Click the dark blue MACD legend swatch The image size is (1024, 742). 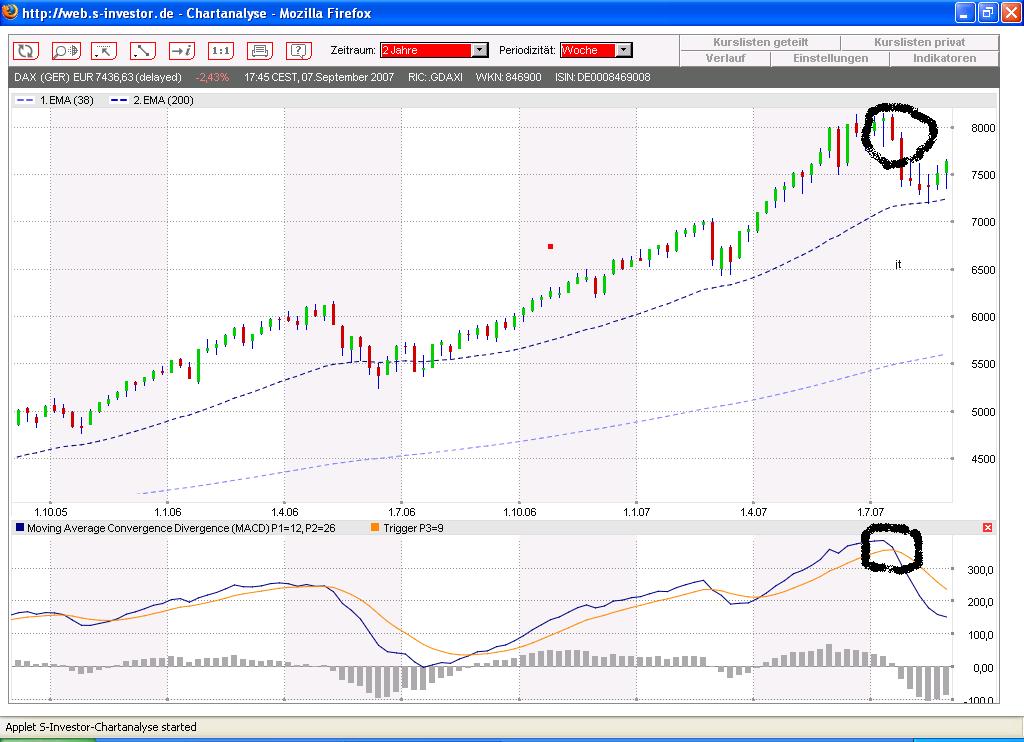click(x=20, y=527)
